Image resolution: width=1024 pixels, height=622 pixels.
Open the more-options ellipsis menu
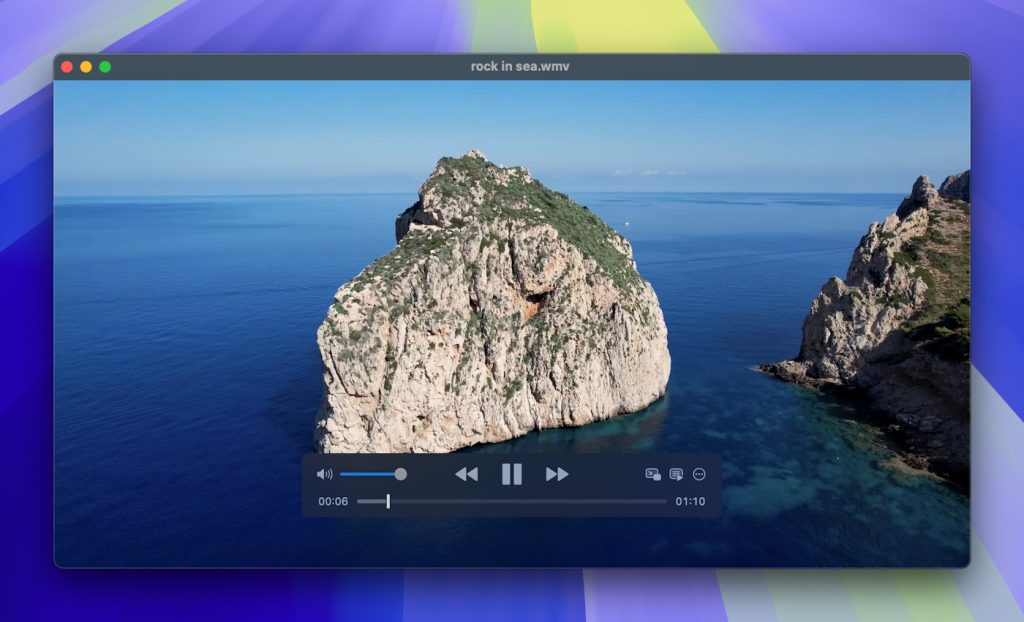700,473
